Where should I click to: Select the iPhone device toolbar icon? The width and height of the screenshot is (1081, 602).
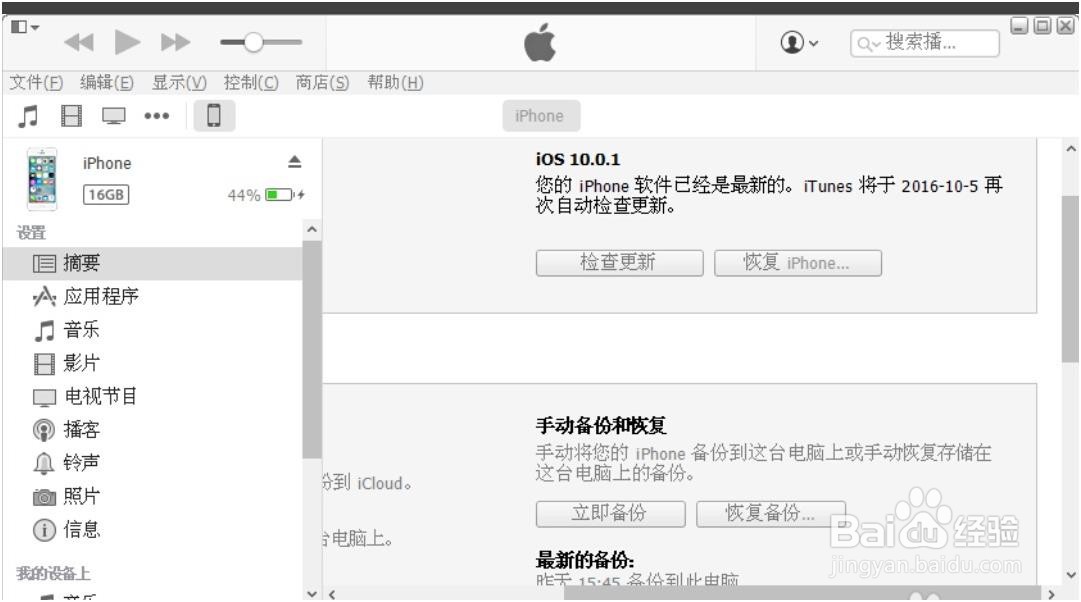point(214,116)
